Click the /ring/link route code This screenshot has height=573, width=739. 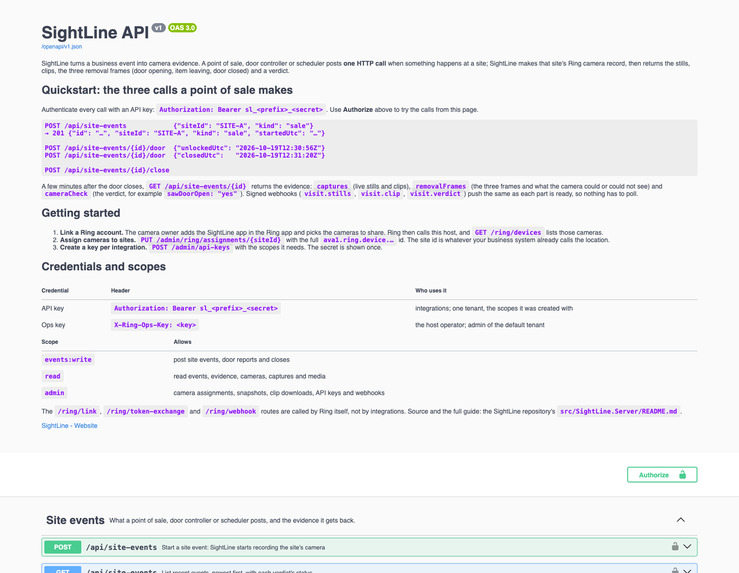[x=77, y=411]
